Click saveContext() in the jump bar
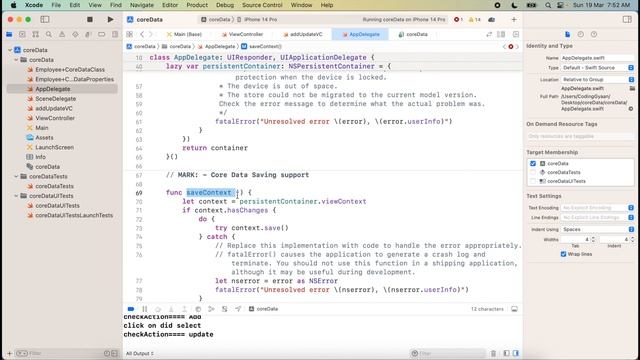Viewport: 640px width, 360px height. point(262,47)
